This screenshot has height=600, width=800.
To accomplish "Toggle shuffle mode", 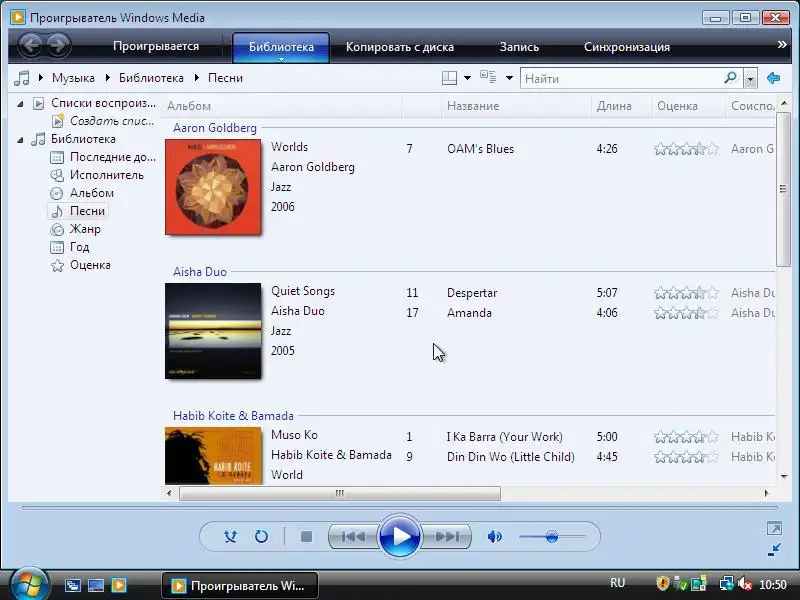I will click(230, 536).
